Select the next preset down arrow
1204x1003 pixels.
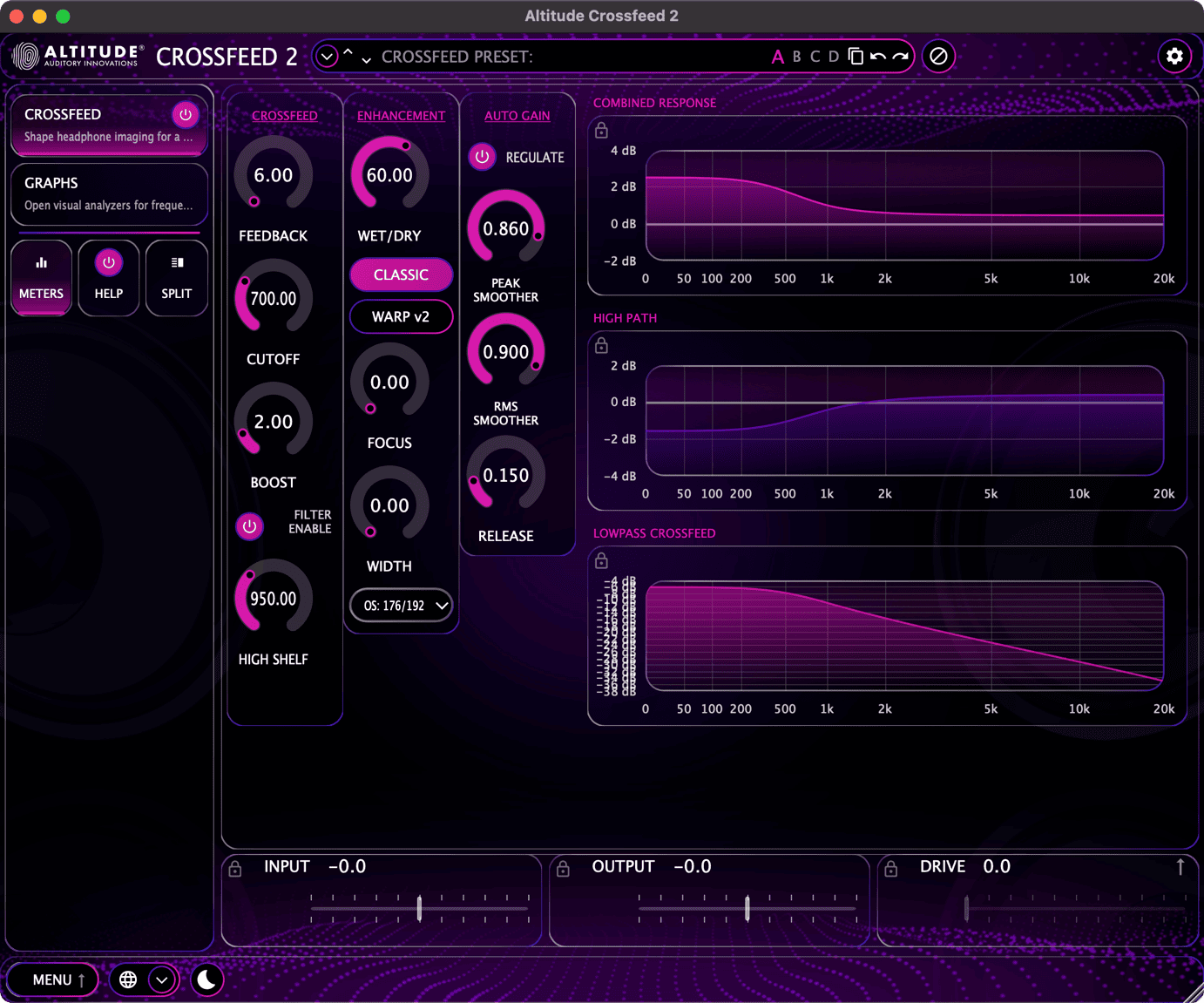366,60
